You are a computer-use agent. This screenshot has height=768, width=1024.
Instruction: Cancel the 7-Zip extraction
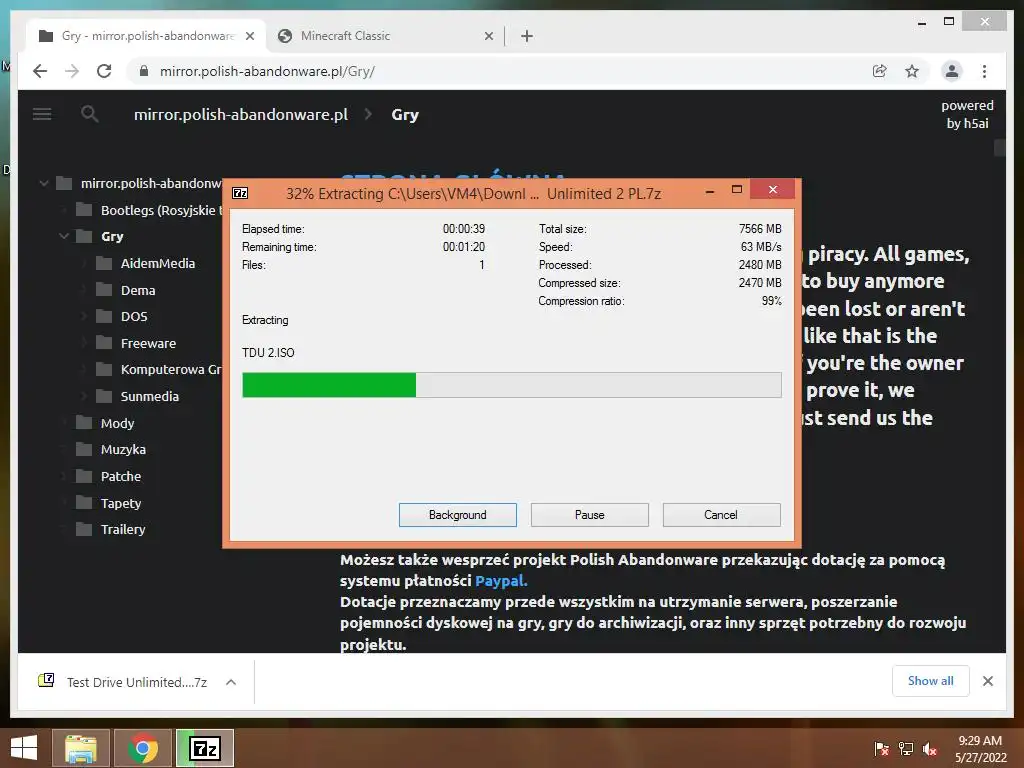(x=721, y=515)
